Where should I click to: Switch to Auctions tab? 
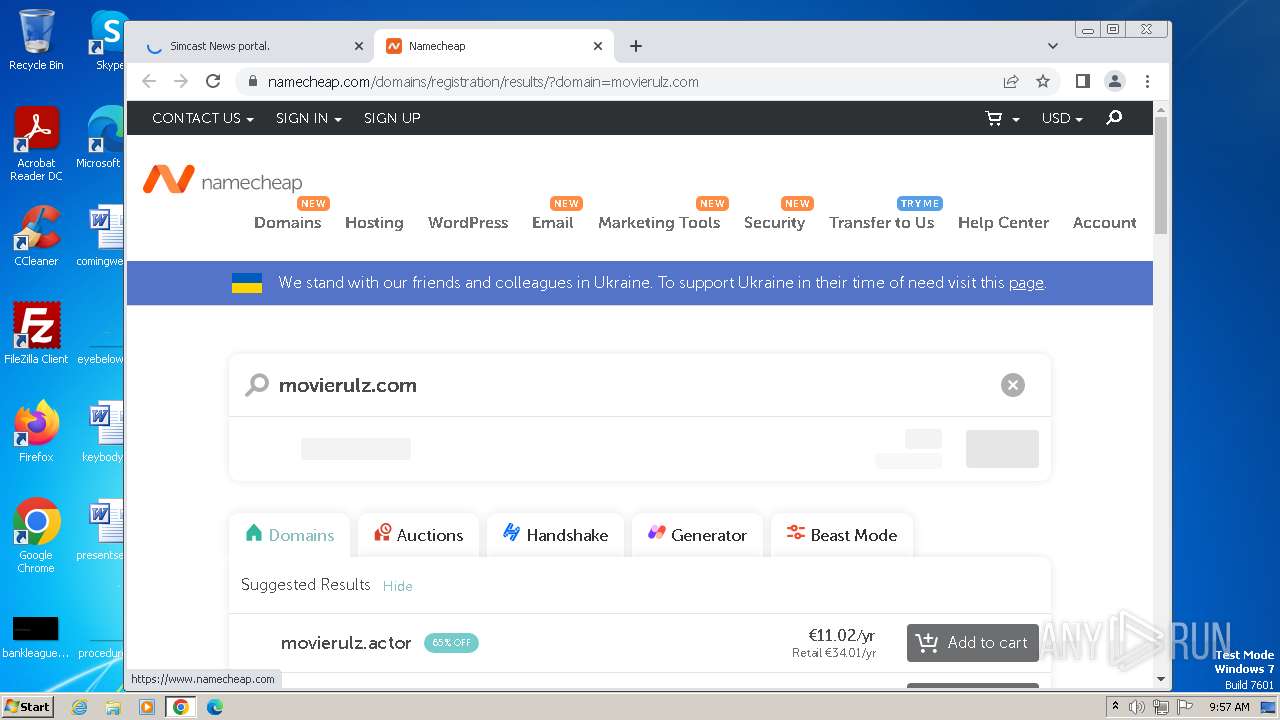pos(418,535)
